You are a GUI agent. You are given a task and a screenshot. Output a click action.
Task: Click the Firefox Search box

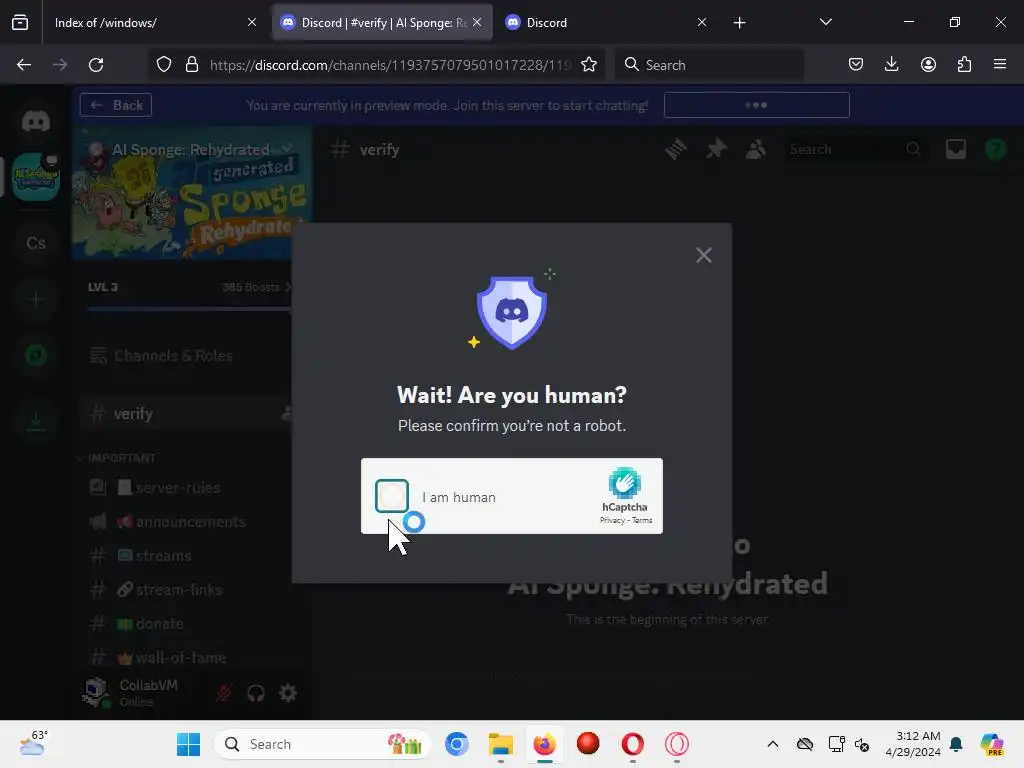(x=709, y=65)
